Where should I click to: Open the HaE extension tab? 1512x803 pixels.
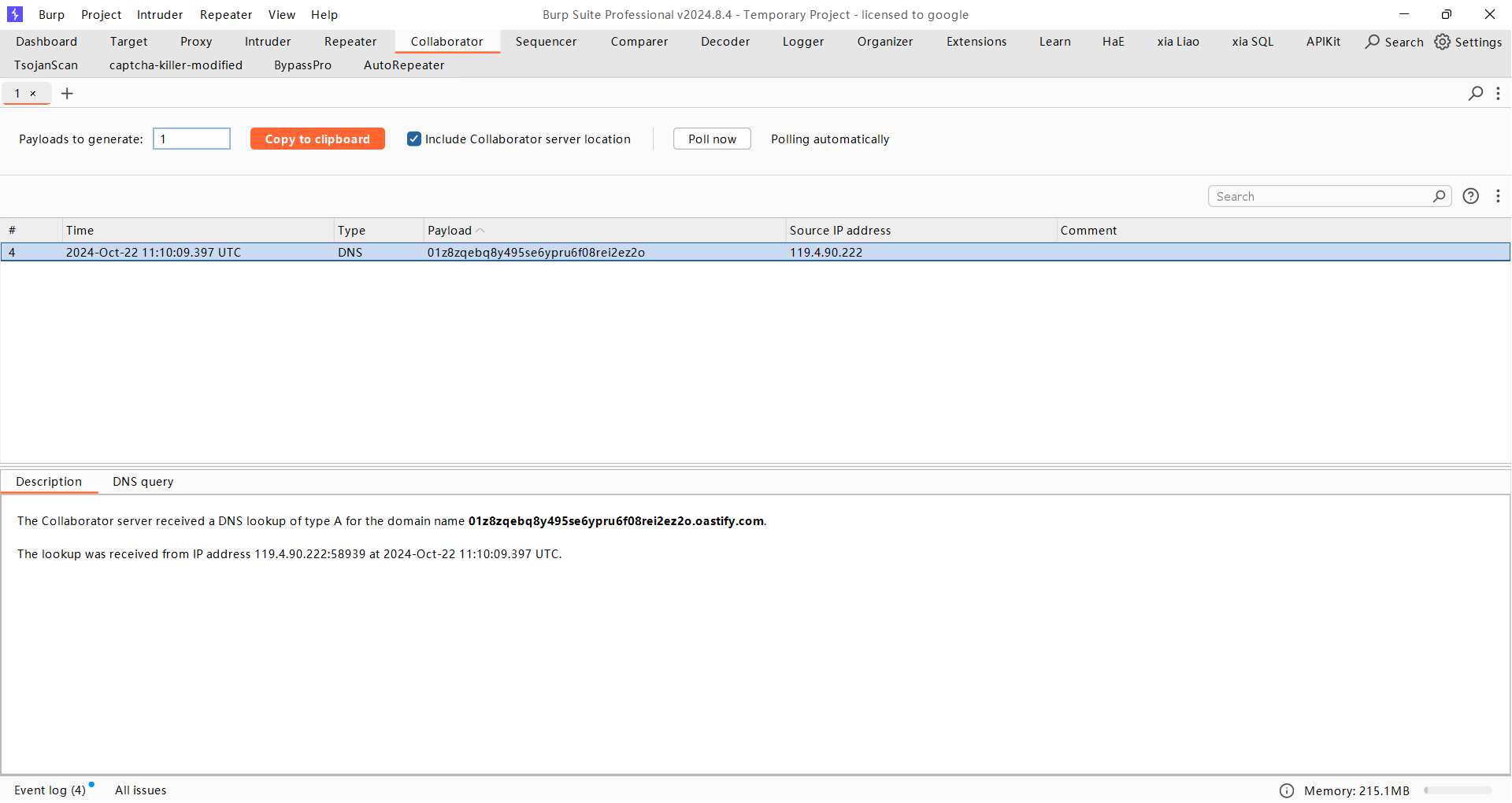[1114, 42]
